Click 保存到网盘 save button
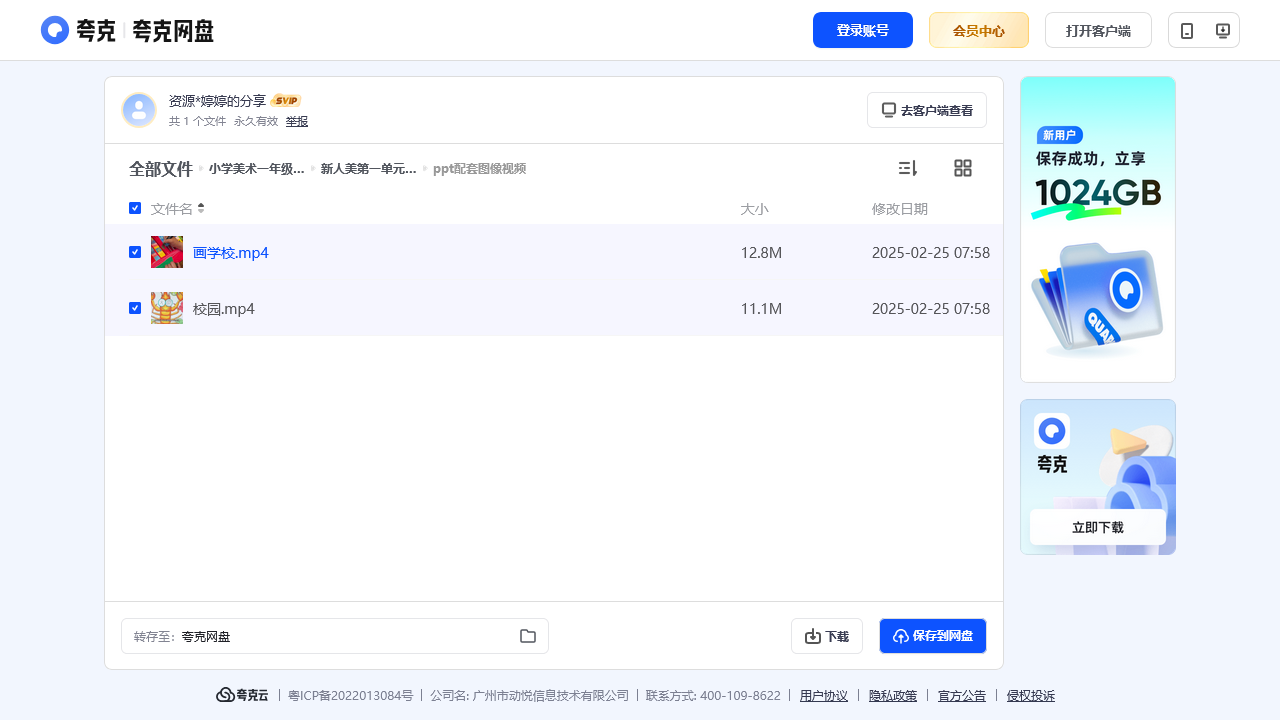 (x=933, y=636)
